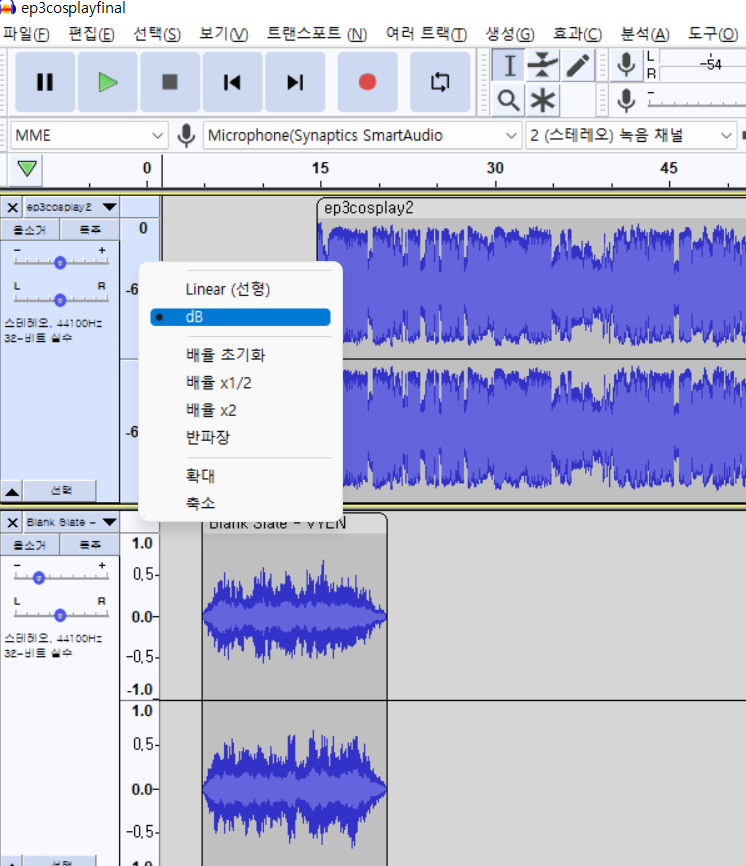746x866 pixels.
Task: Choose Linear (선형) scale option
Action: (227, 289)
